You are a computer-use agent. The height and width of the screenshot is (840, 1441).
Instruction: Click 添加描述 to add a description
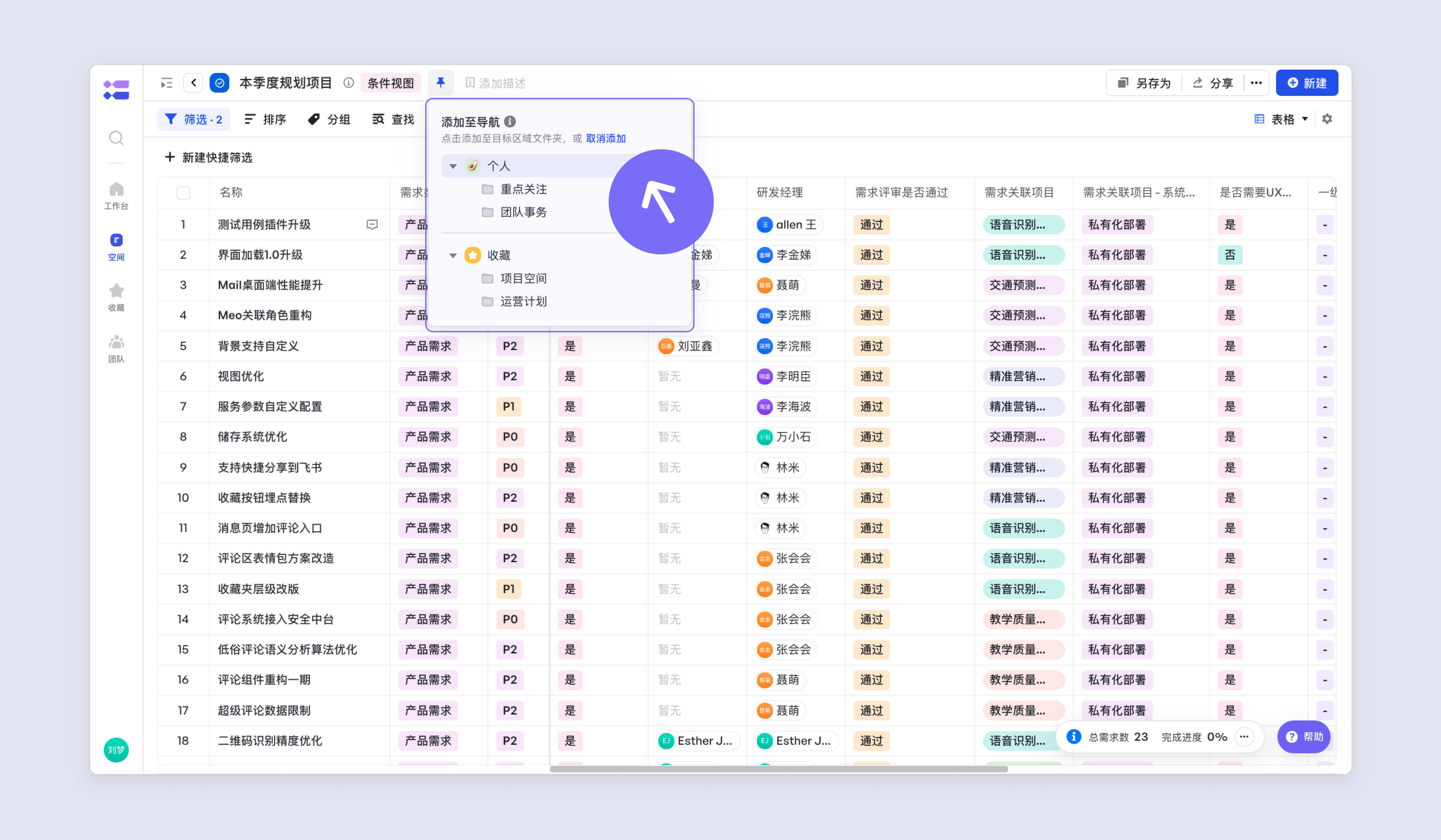[495, 83]
